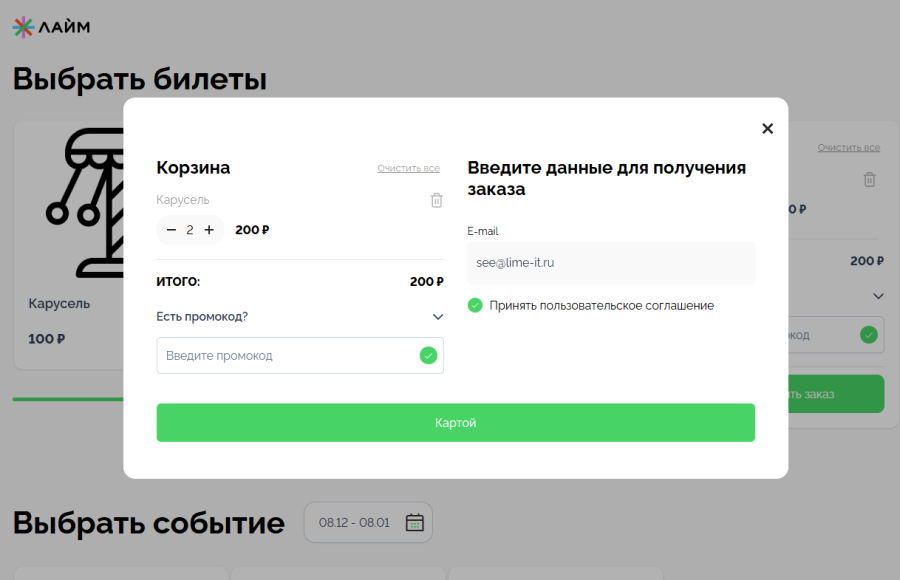Click the Лайм logo
This screenshot has height=580, width=900.
tap(51, 27)
